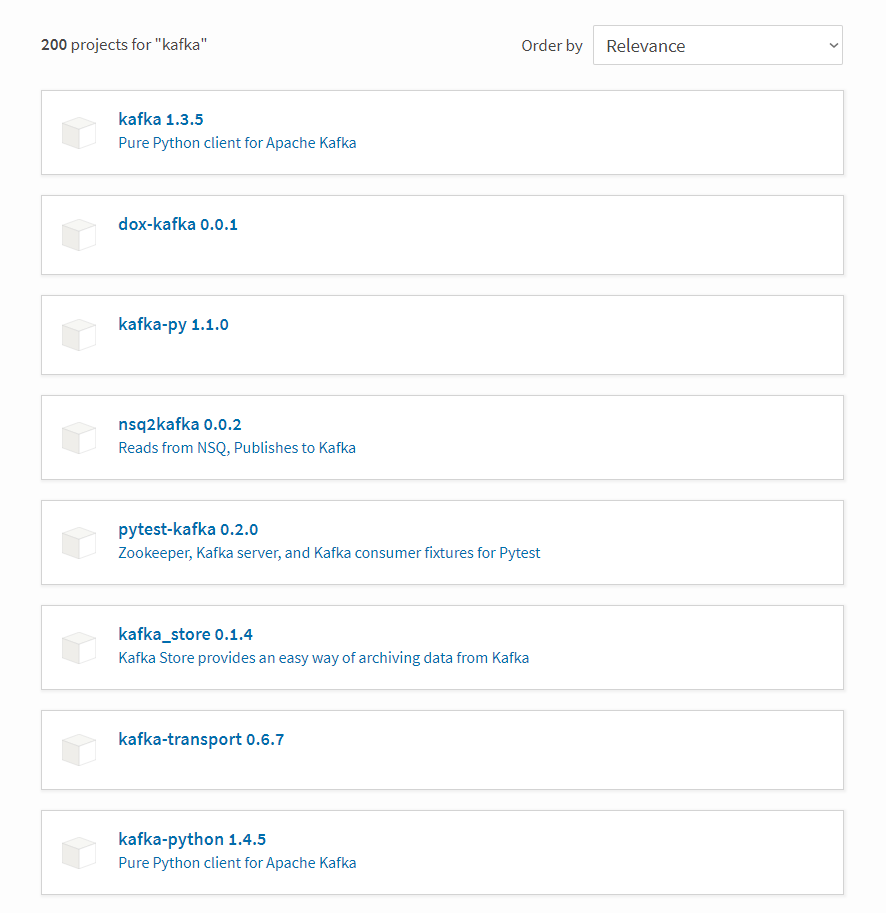The height and width of the screenshot is (913, 886).
Task: Click the '200 projects for "kafka"' text
Action: (x=124, y=45)
